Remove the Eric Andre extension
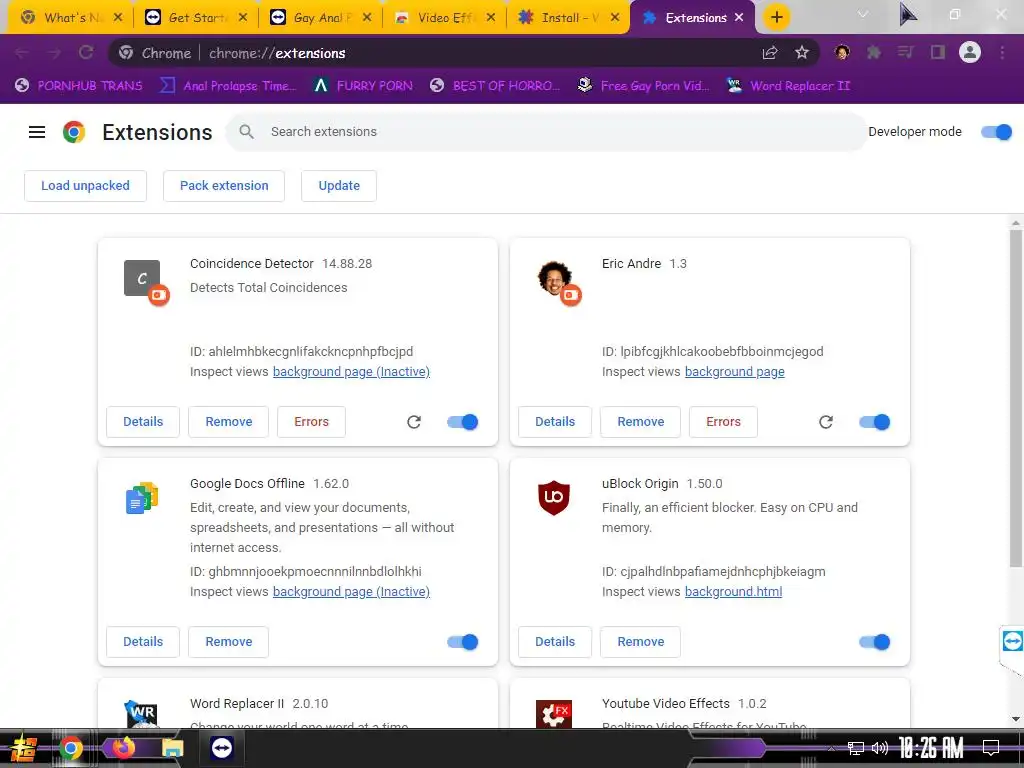 (x=641, y=422)
